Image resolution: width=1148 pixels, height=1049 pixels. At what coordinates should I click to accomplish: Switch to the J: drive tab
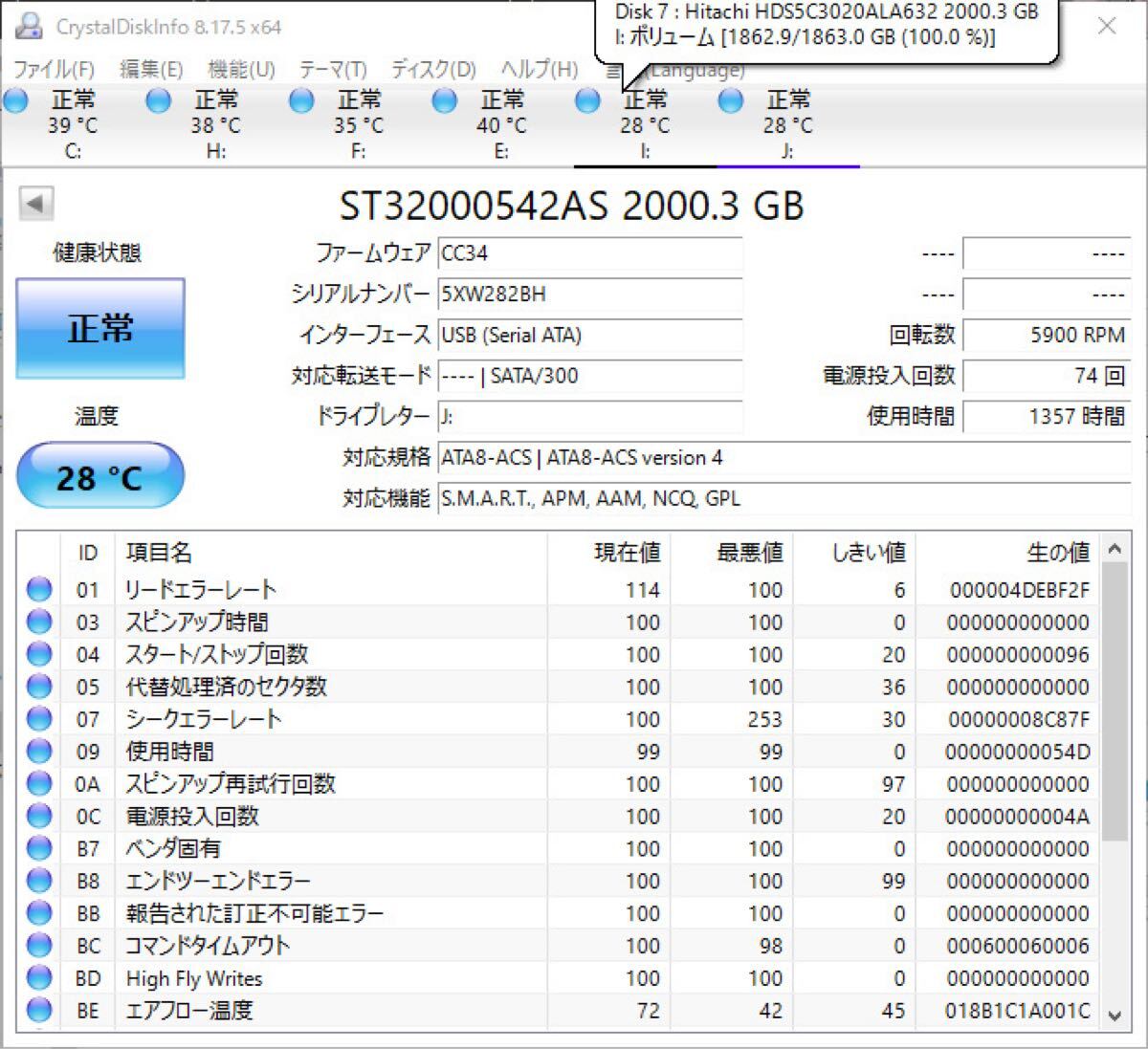click(787, 125)
